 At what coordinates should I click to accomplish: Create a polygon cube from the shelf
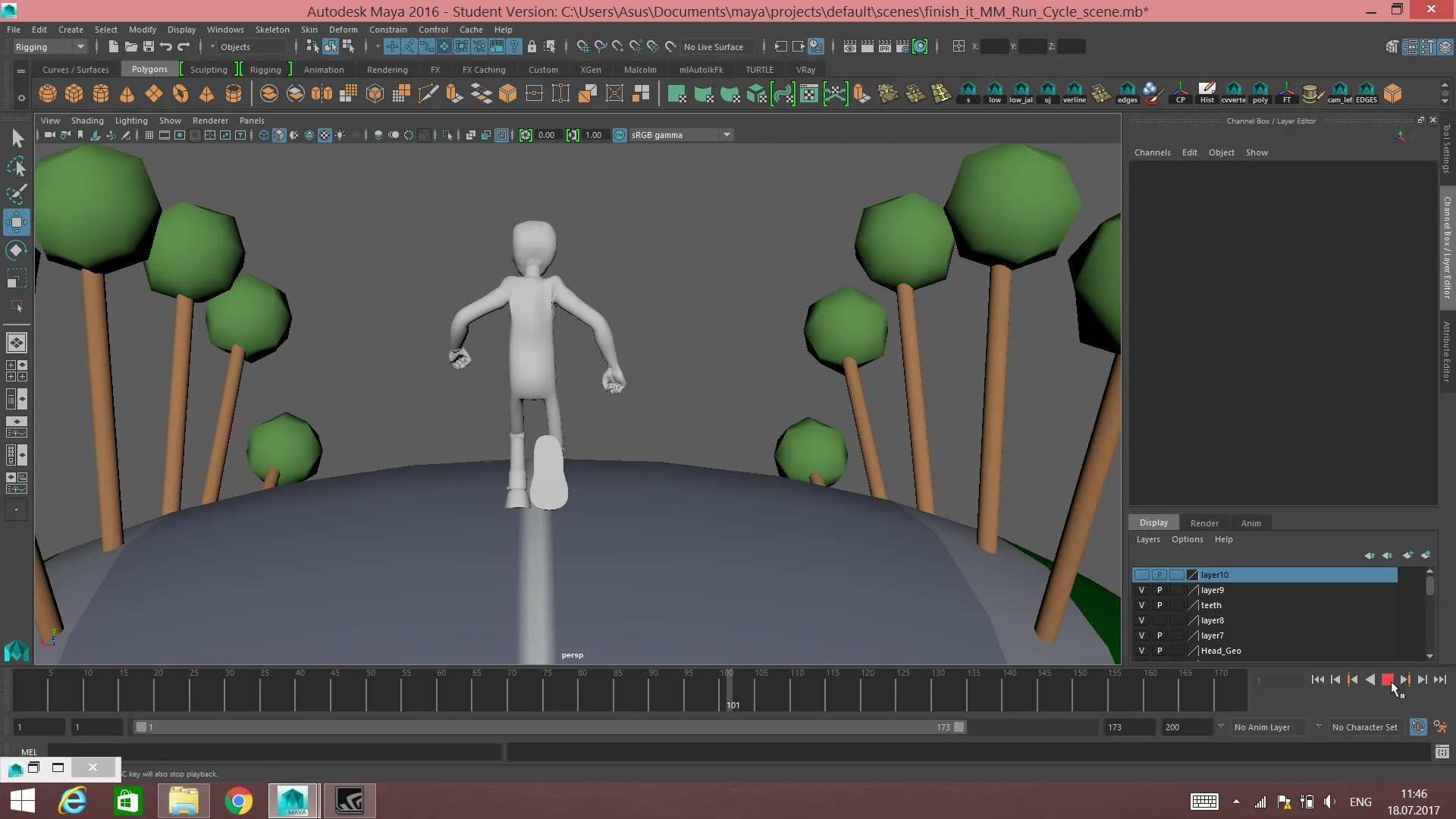coord(74,93)
